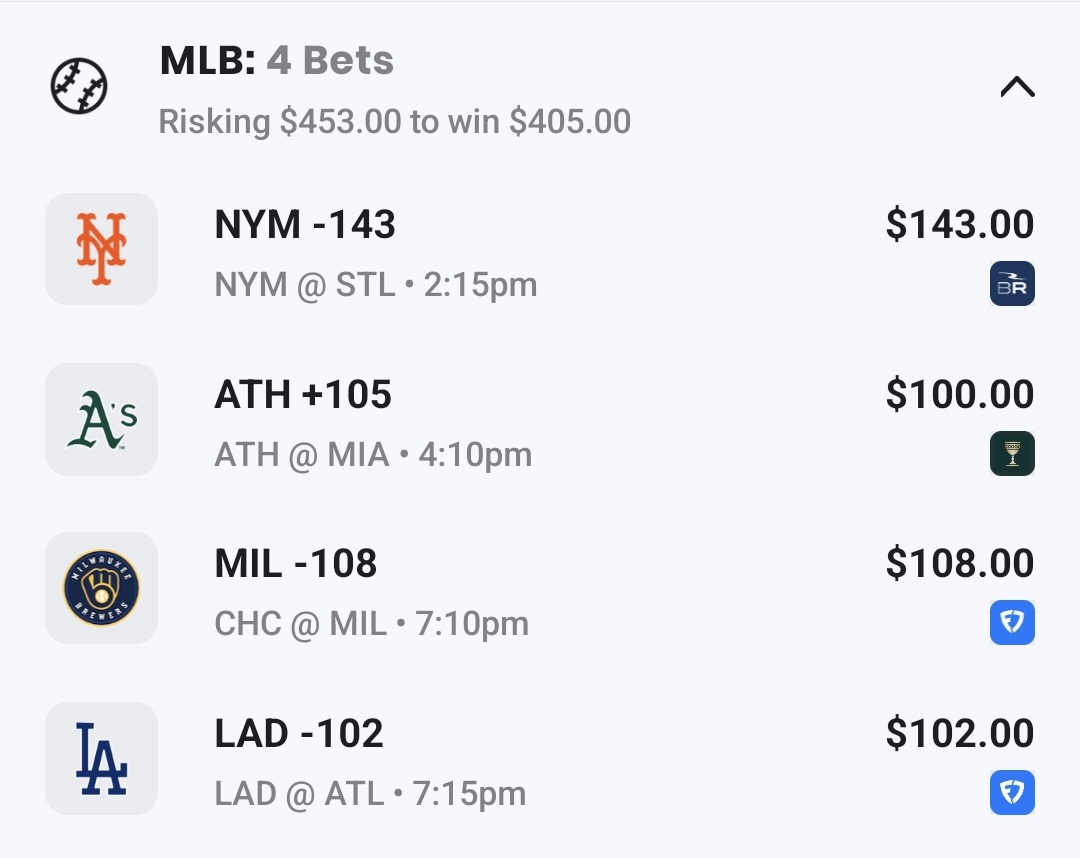The height and width of the screenshot is (858, 1080).
Task: Click the $100.00 wager amount
Action: pos(959,395)
